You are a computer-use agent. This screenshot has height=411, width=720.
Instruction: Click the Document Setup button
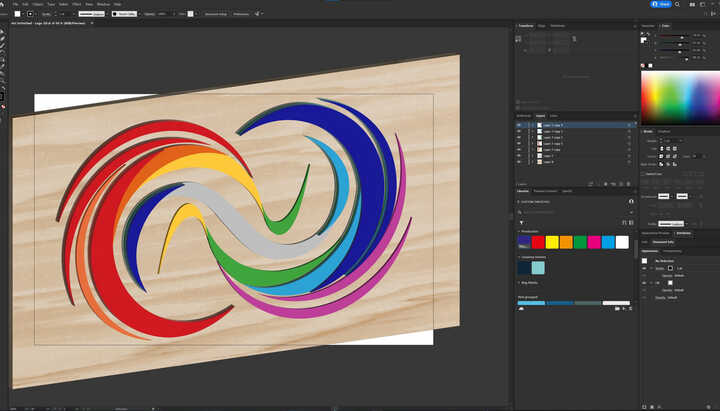(x=216, y=14)
